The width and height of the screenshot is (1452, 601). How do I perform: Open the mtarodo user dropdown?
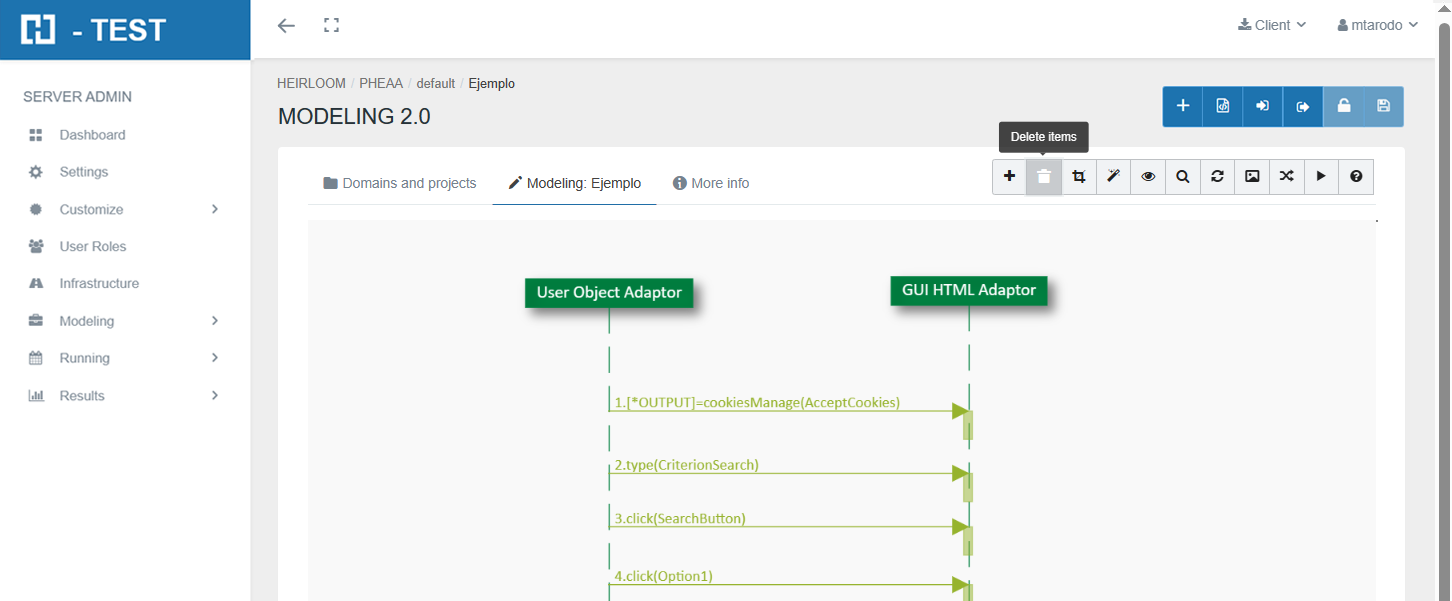coord(1377,25)
